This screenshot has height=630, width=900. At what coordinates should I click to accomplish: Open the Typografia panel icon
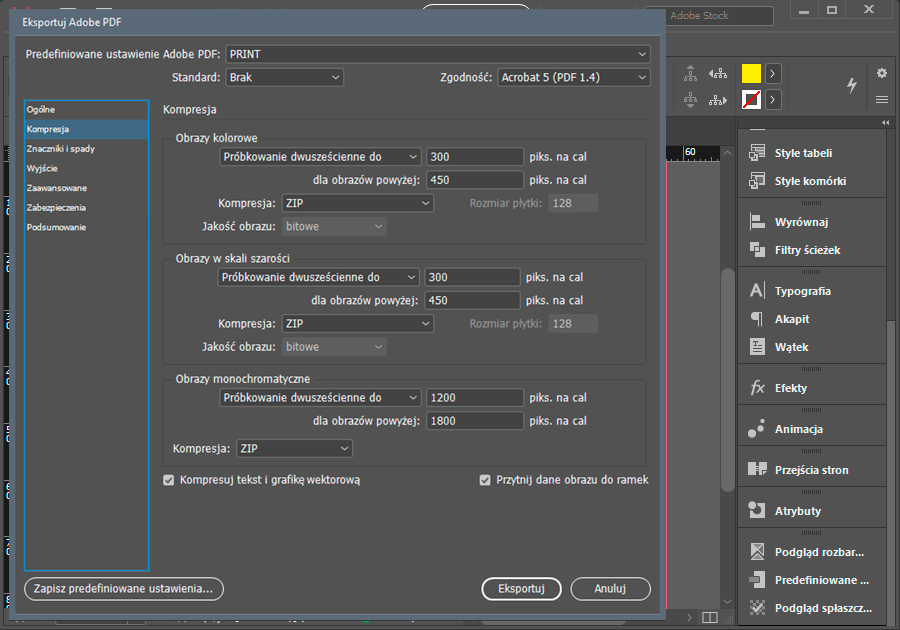tap(757, 290)
